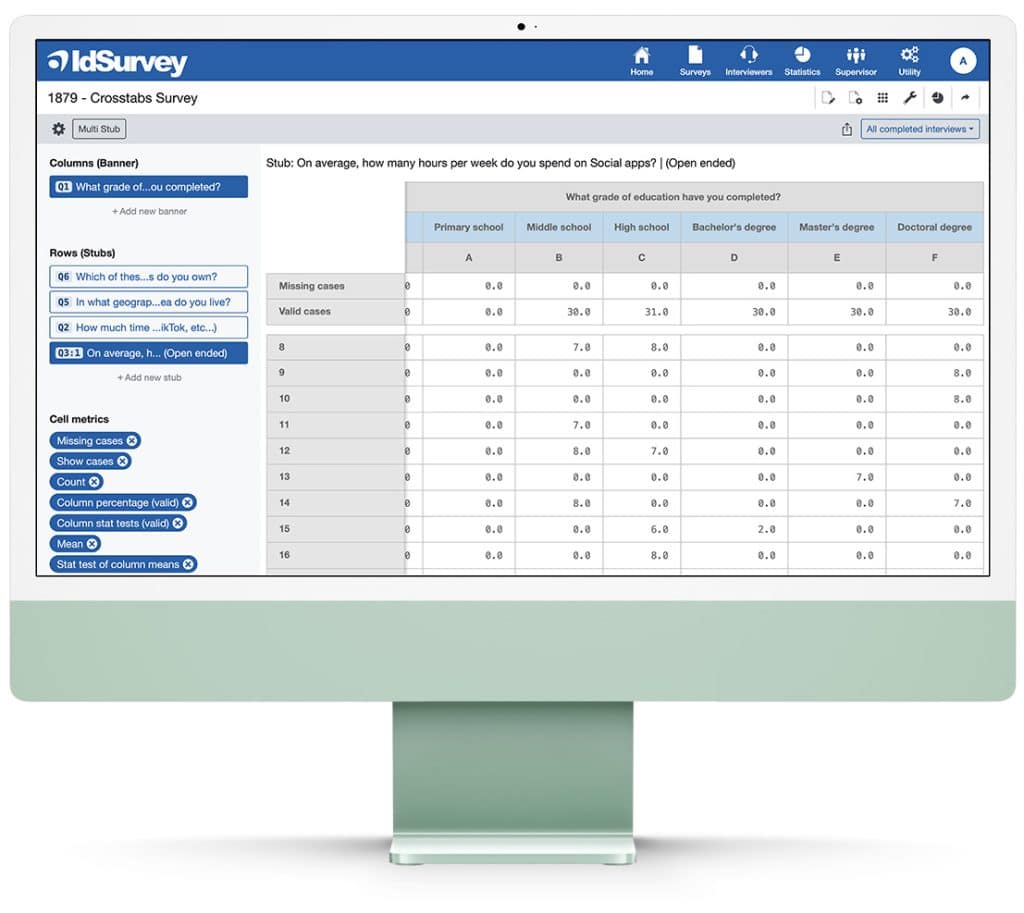Click the wrench tool icon
This screenshot has height=913, width=1024.
(x=910, y=98)
